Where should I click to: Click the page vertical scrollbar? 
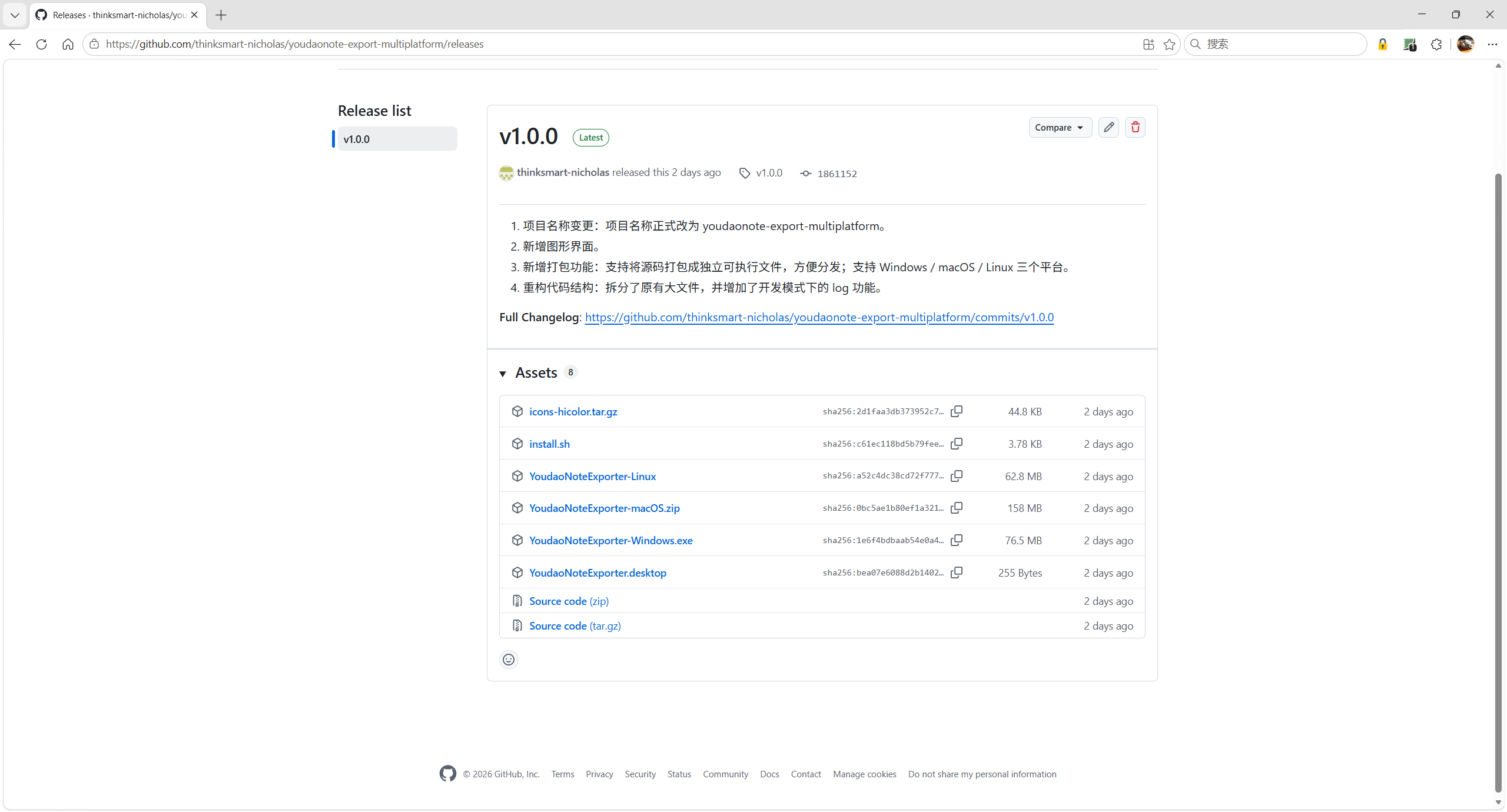pyautogui.click(x=1498, y=482)
